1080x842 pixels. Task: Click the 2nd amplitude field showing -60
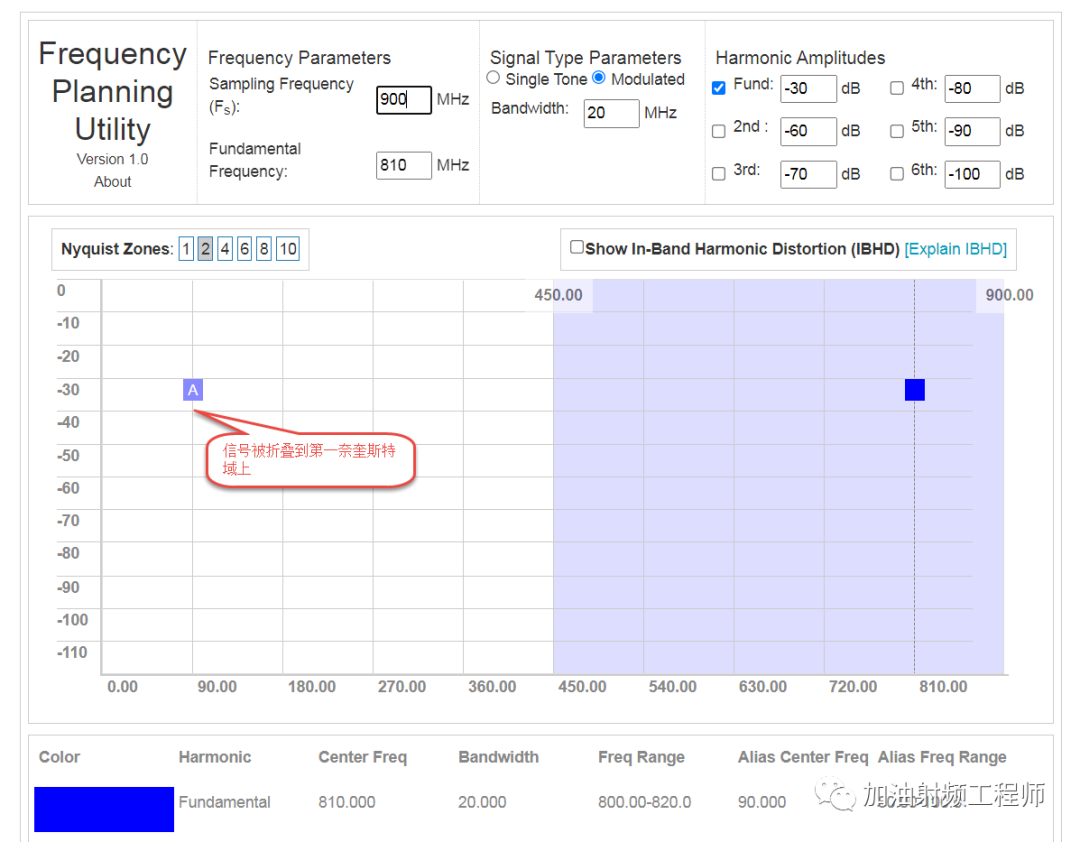(x=809, y=132)
